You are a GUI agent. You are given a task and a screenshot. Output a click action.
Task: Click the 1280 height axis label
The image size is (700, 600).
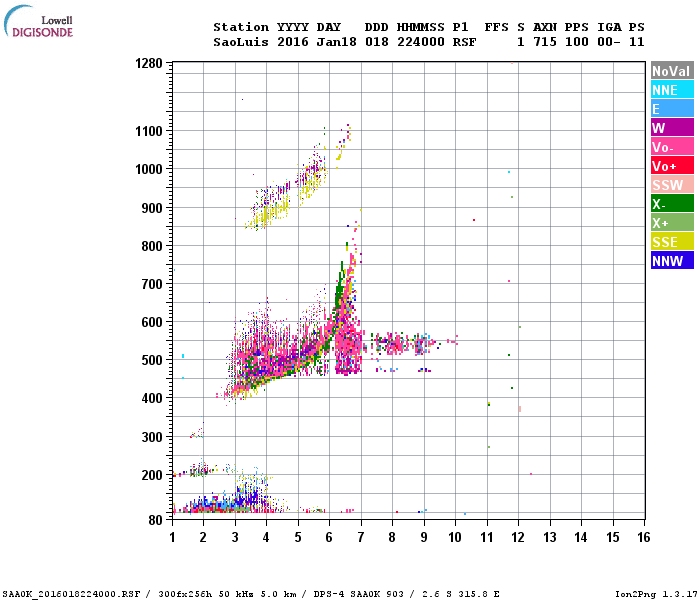[x=149, y=63]
